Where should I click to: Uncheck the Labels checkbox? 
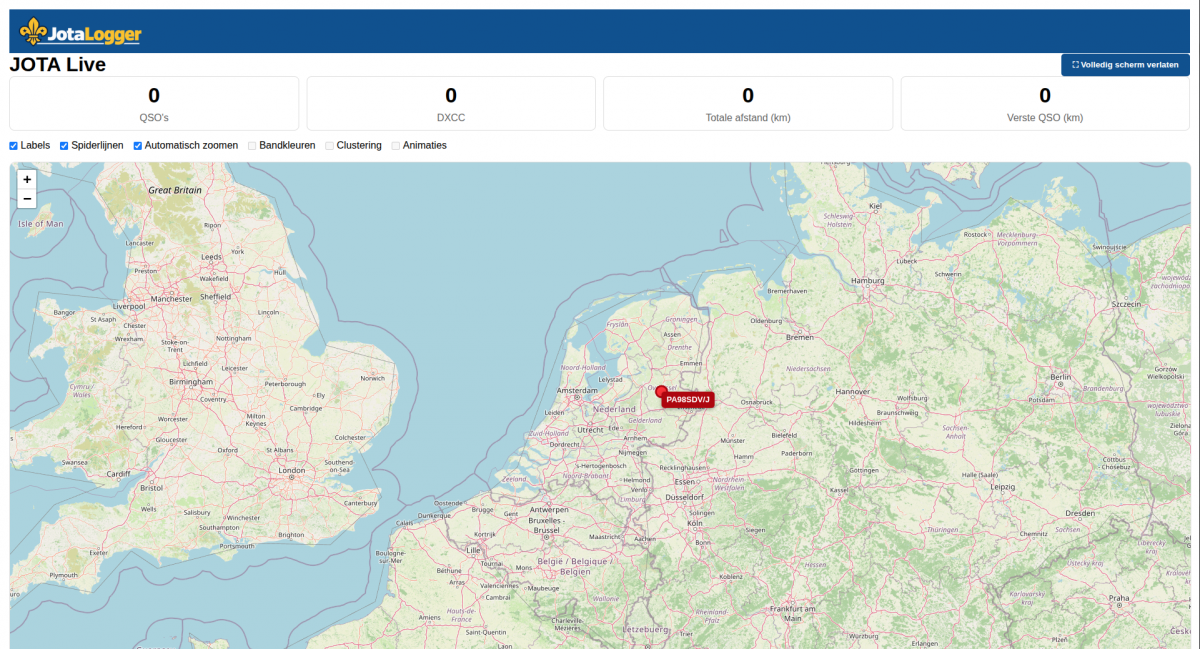14,145
